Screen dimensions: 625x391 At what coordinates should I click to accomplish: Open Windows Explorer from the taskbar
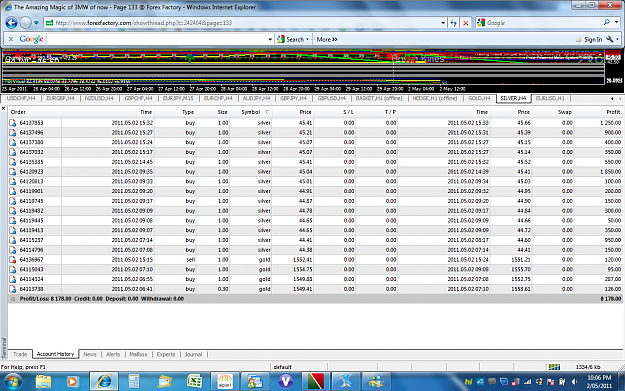coord(43,382)
